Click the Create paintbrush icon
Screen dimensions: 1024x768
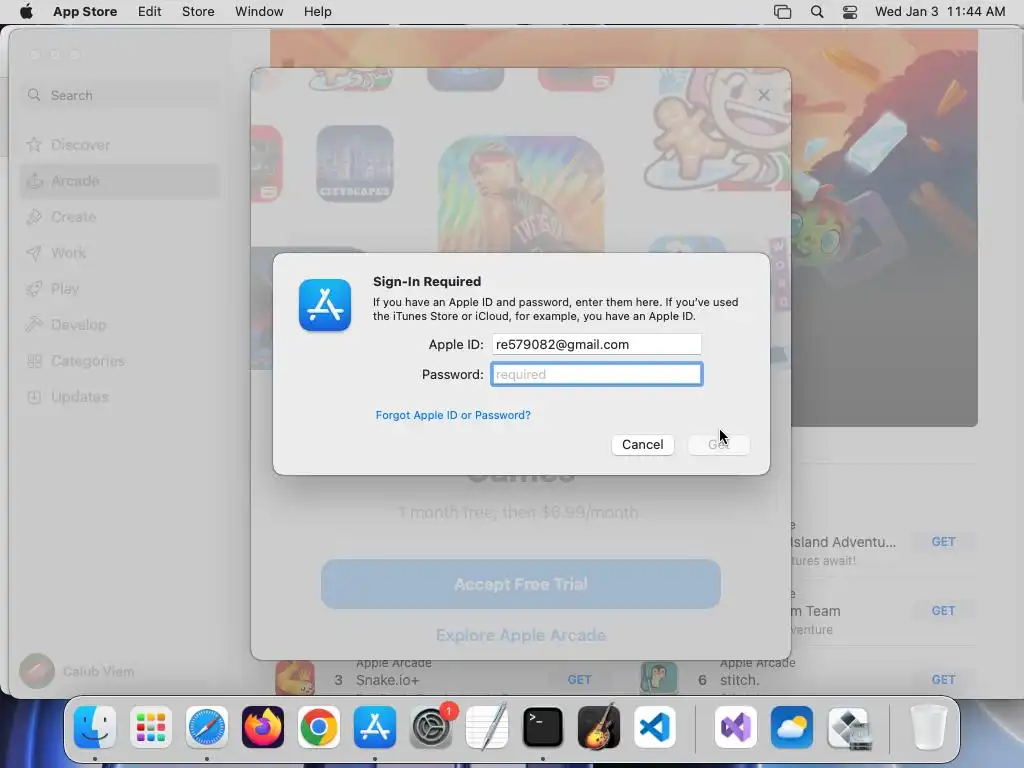[34, 217]
